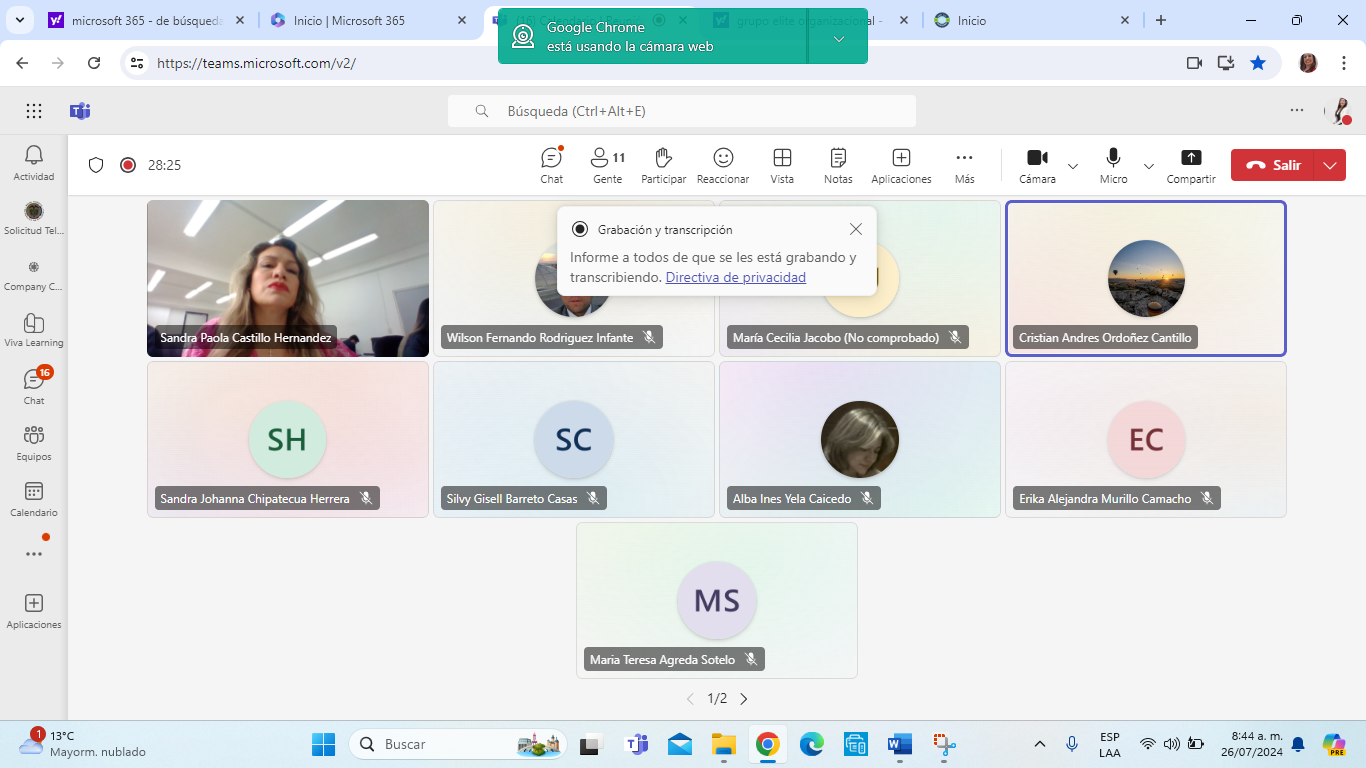The width and height of the screenshot is (1366, 768).
Task: Open the Directiva de privacidad link
Action: [x=736, y=277]
